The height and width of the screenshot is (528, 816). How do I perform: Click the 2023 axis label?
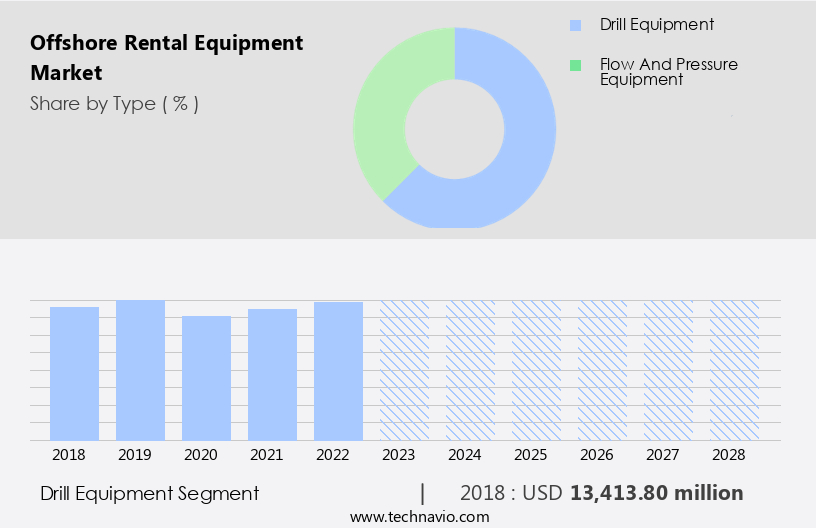pos(399,455)
